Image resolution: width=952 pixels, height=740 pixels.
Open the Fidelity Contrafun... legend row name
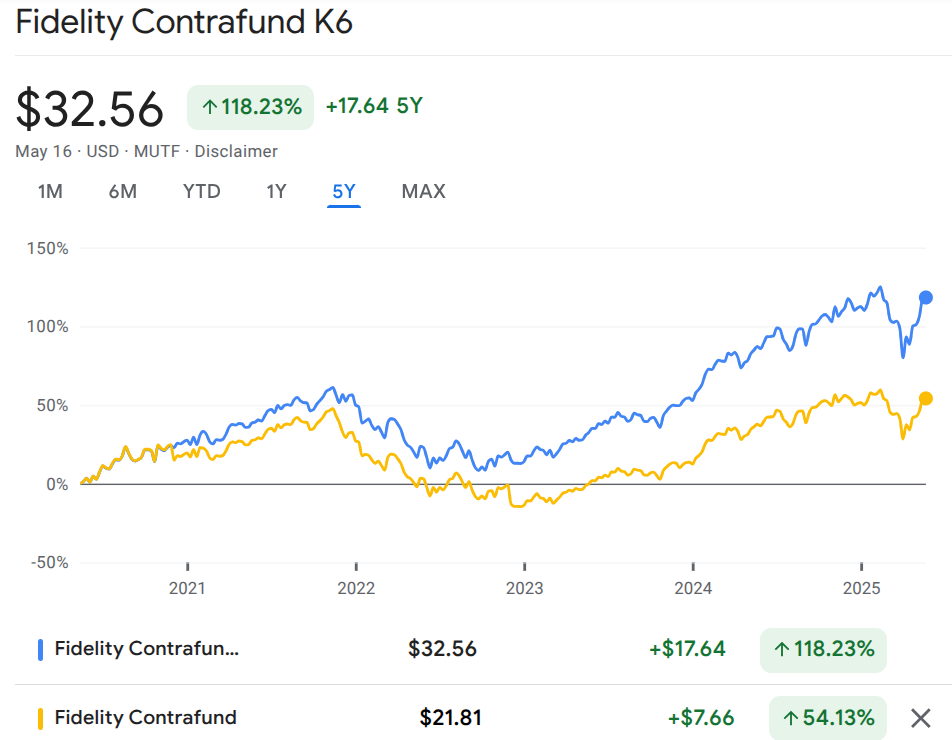pyautogui.click(x=146, y=648)
